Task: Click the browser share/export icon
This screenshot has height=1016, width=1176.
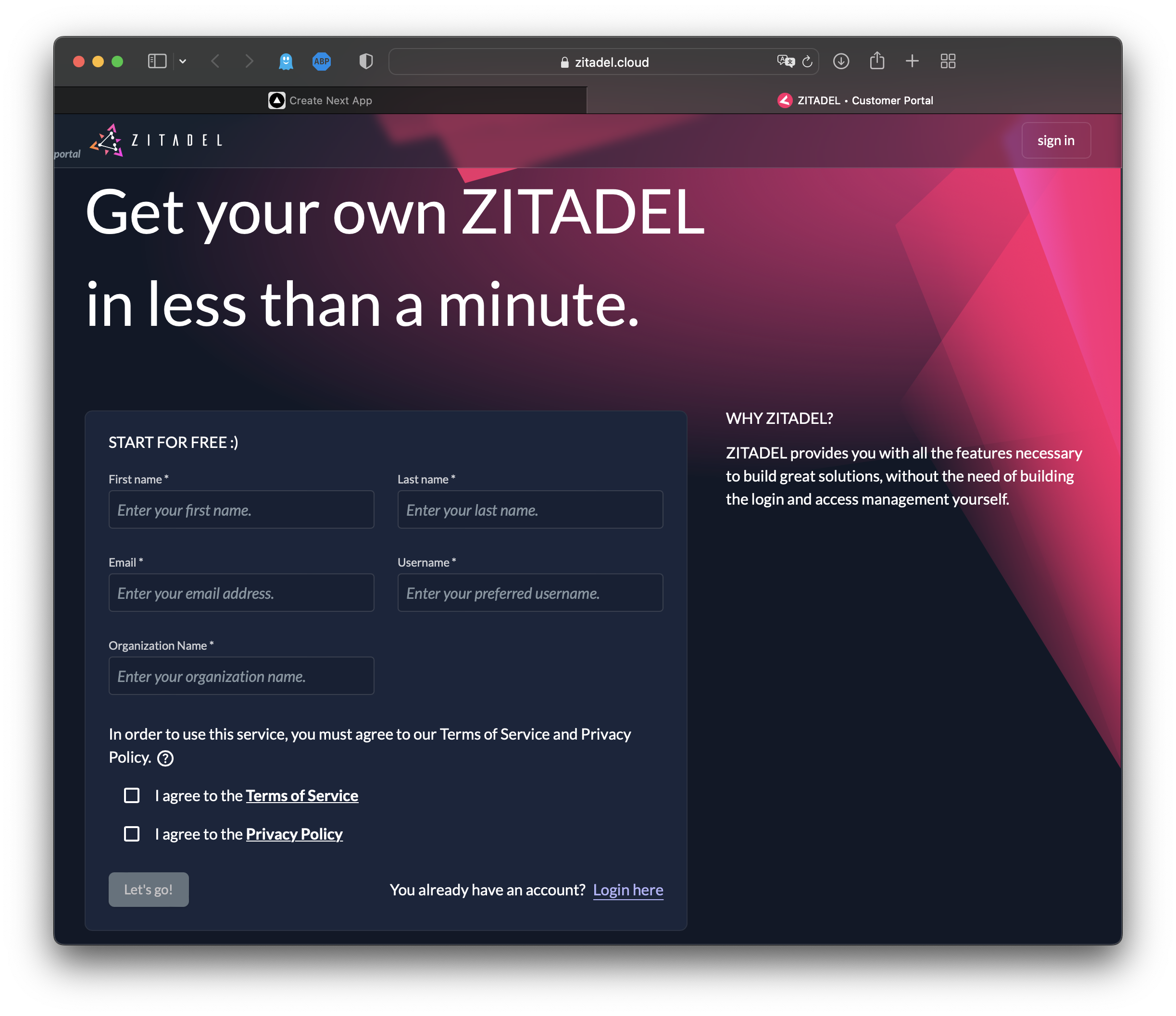Action: point(877,61)
